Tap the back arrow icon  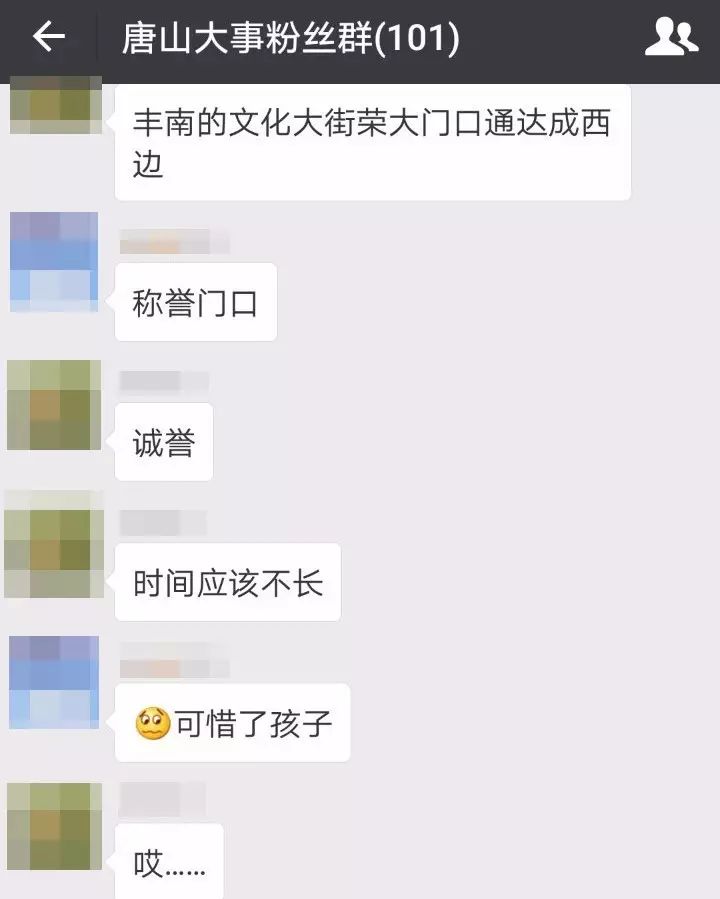click(48, 37)
